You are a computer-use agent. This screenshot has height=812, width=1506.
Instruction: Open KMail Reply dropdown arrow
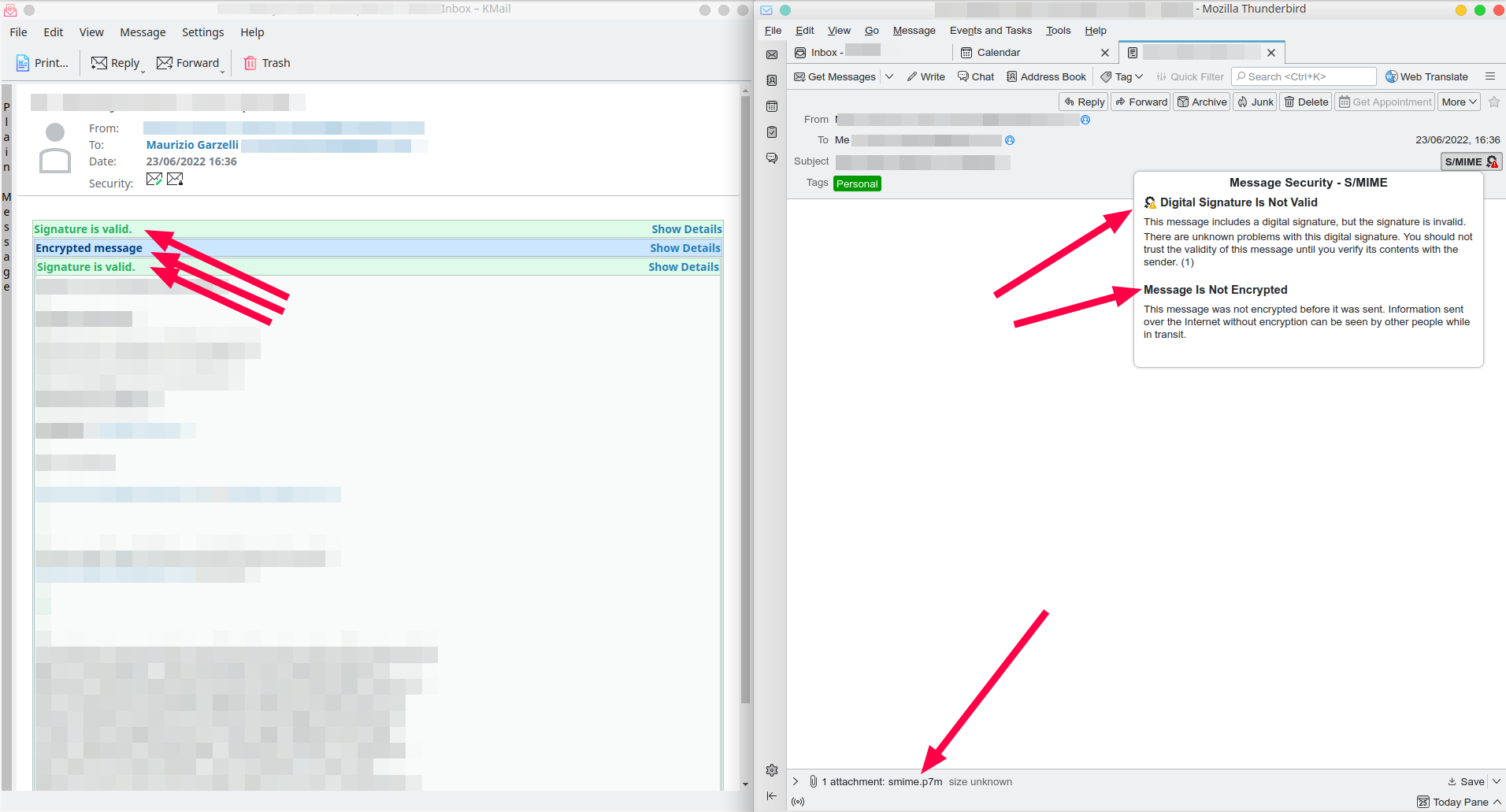143,70
